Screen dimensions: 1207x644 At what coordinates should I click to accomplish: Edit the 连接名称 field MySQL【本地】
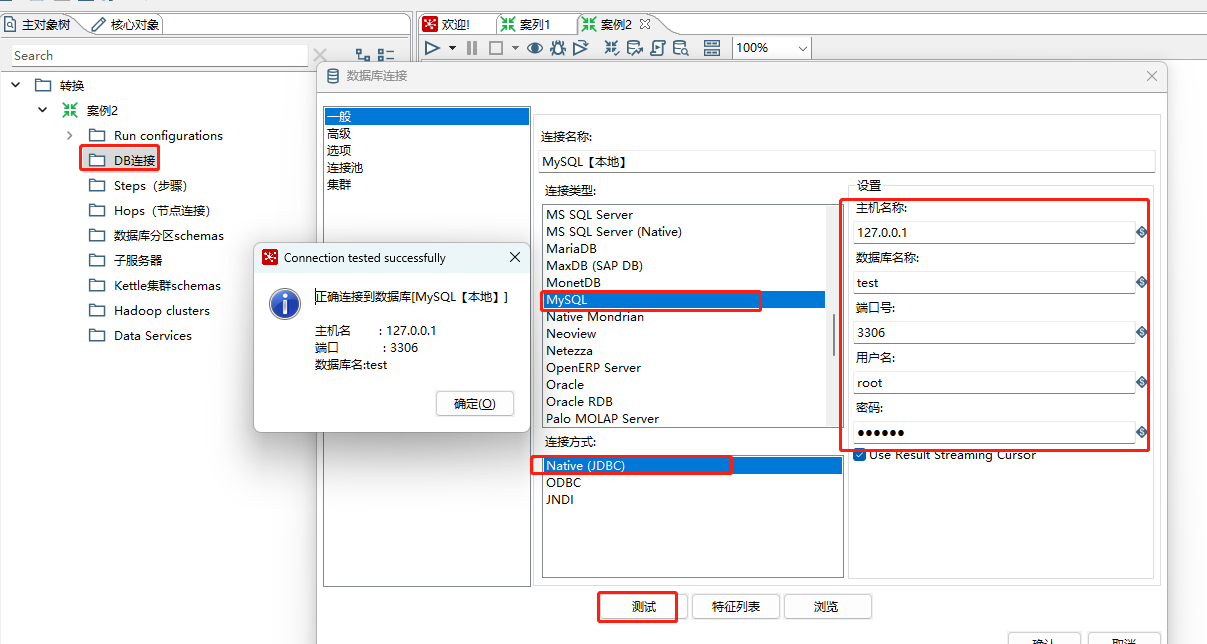(847, 161)
